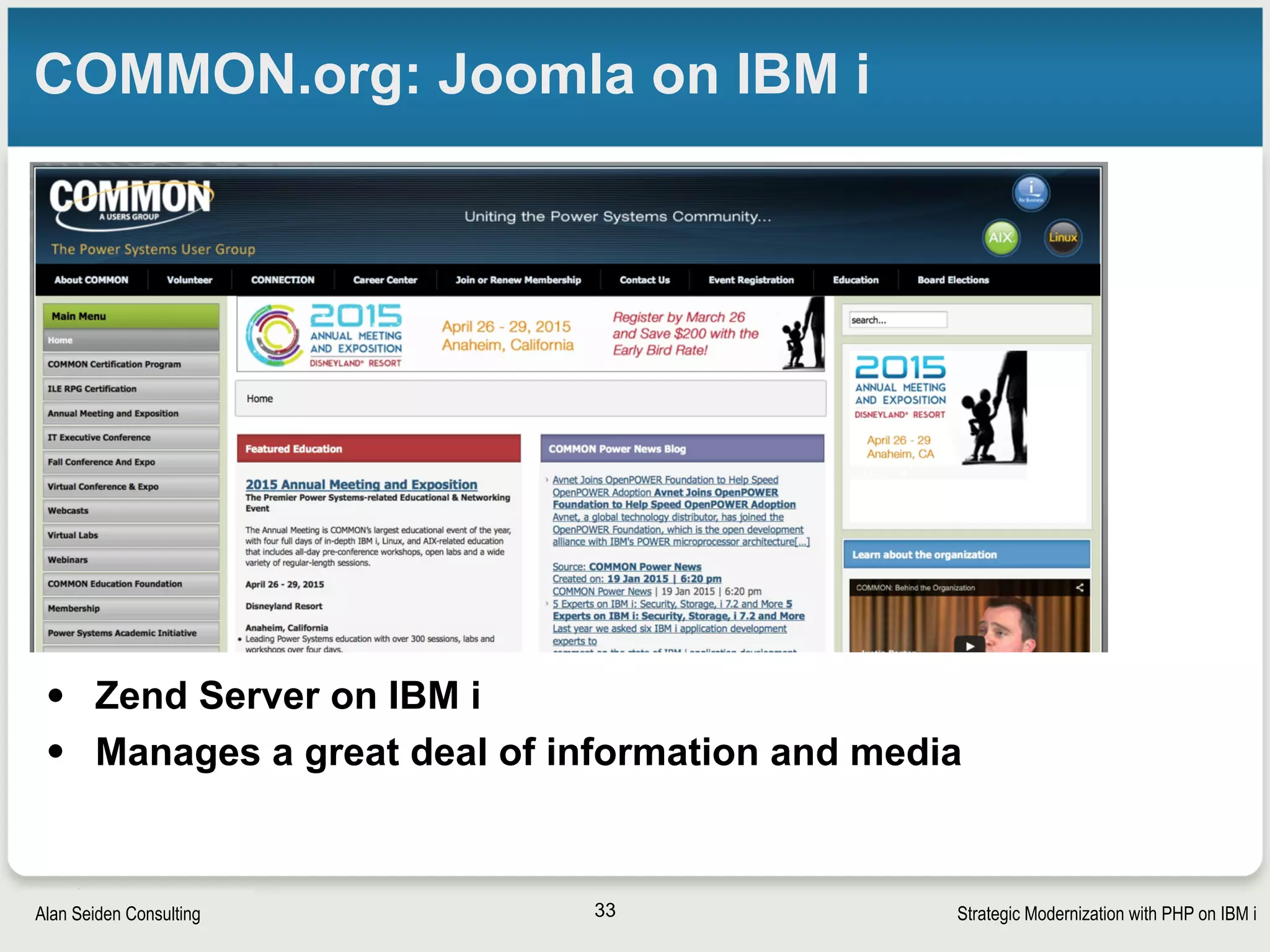
Task: Click the Home breadcrumb
Action: pyautogui.click(x=259, y=399)
